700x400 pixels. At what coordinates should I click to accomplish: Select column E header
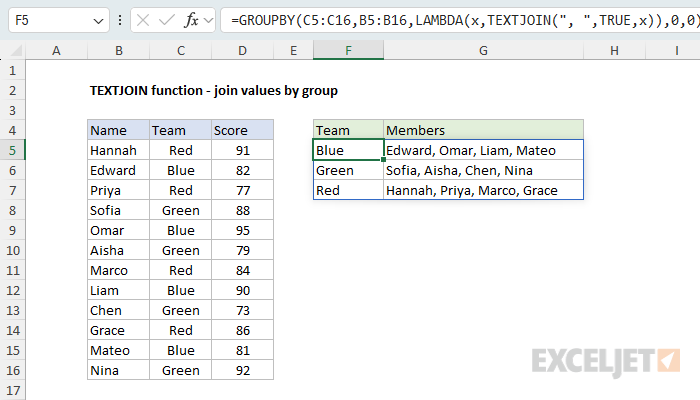point(293,50)
